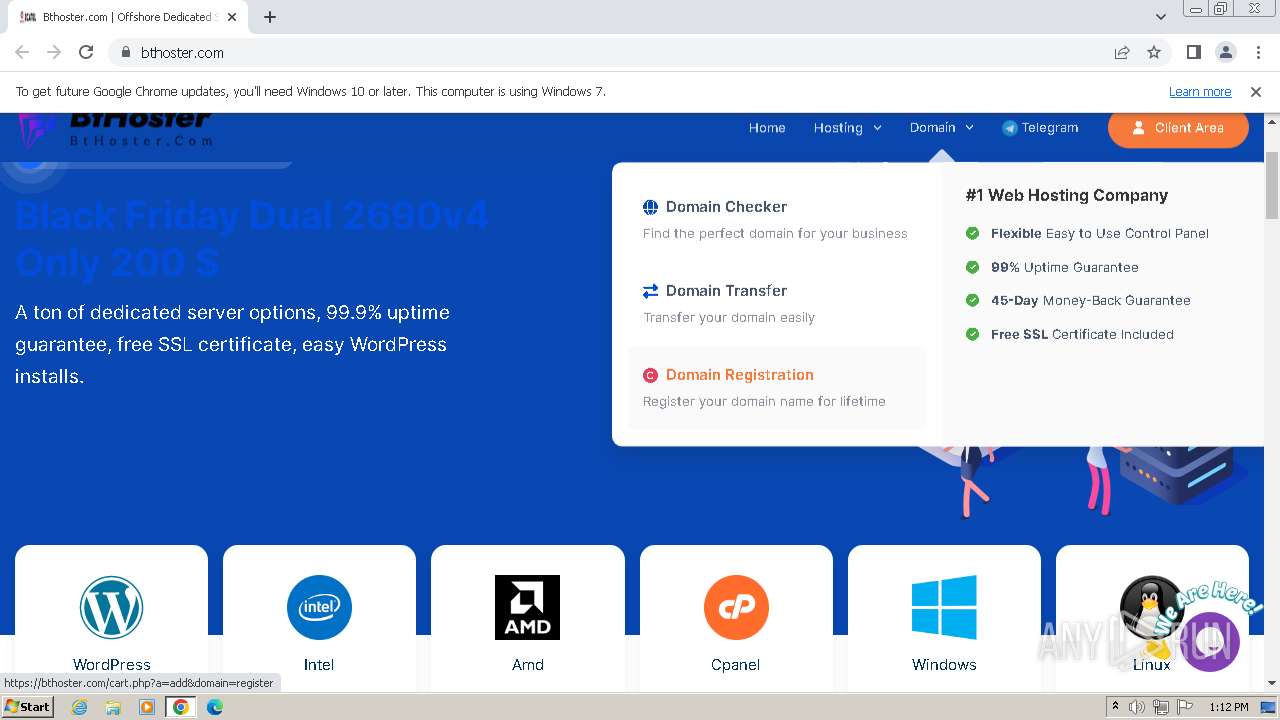Viewport: 1280px width, 720px height.
Task: Click the '45-Day Money-Back Guarantee' text
Action: pos(1091,300)
